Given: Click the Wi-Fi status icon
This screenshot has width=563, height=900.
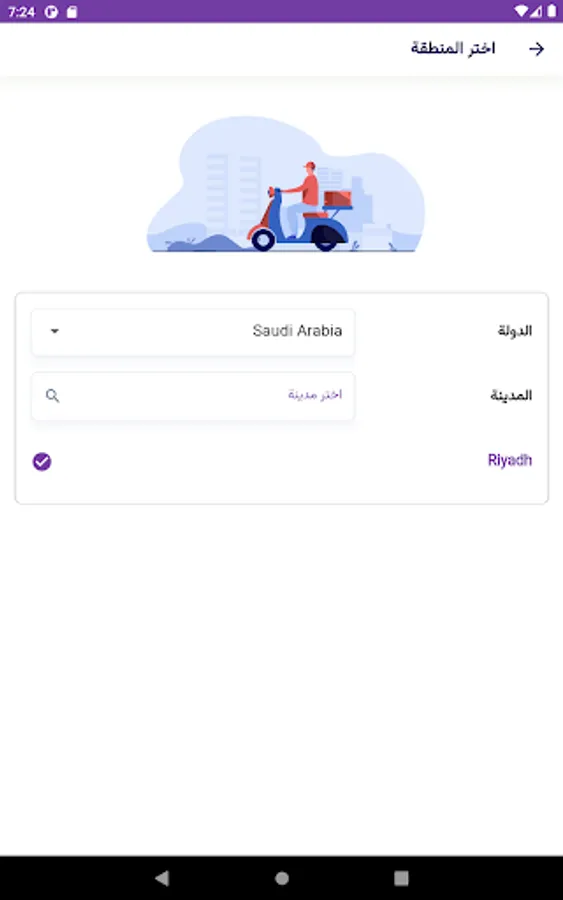Looking at the screenshot, I should point(521,11).
